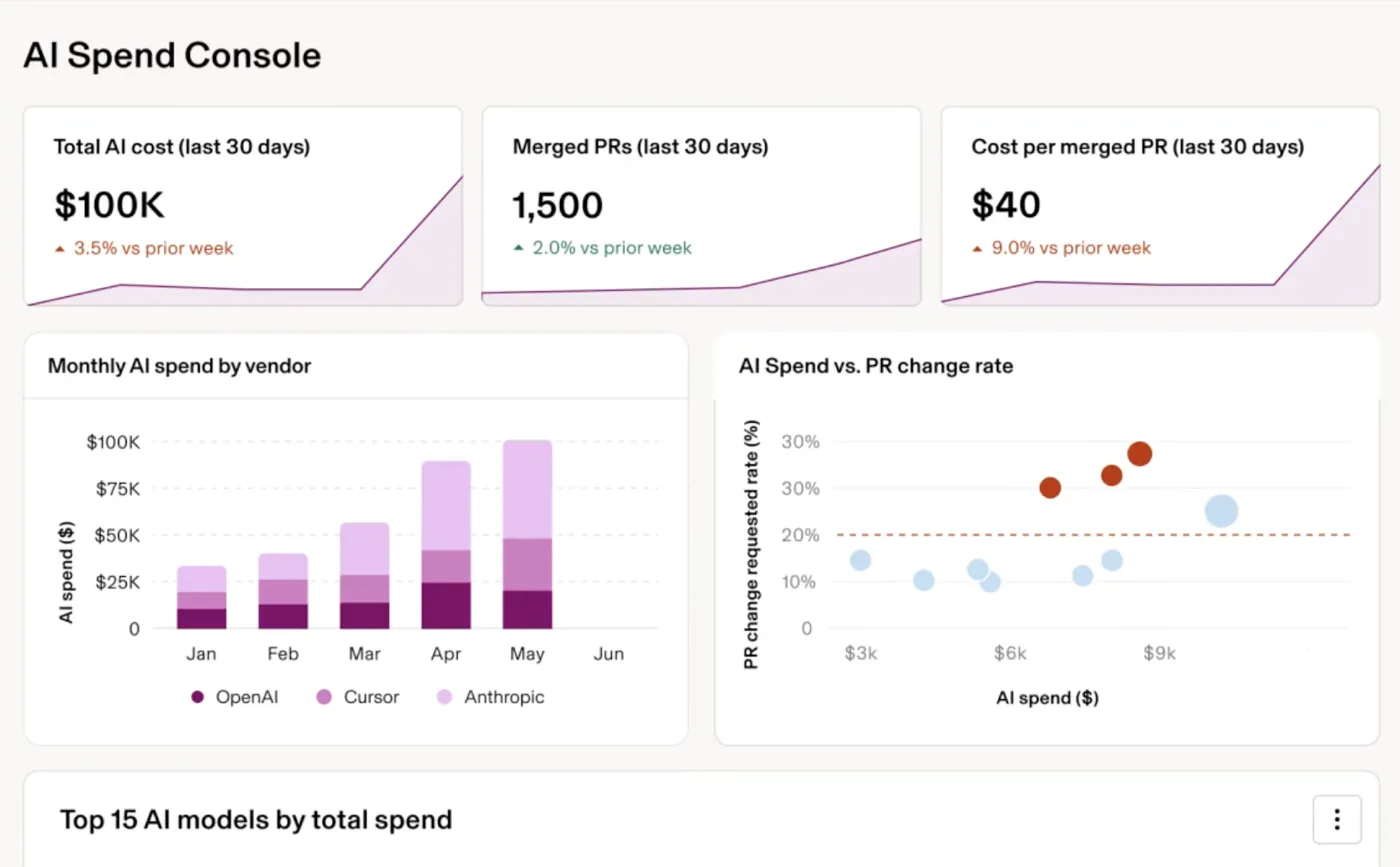Image resolution: width=1400 pixels, height=867 pixels.
Task: Click the Apr label on the month axis
Action: coord(446,654)
